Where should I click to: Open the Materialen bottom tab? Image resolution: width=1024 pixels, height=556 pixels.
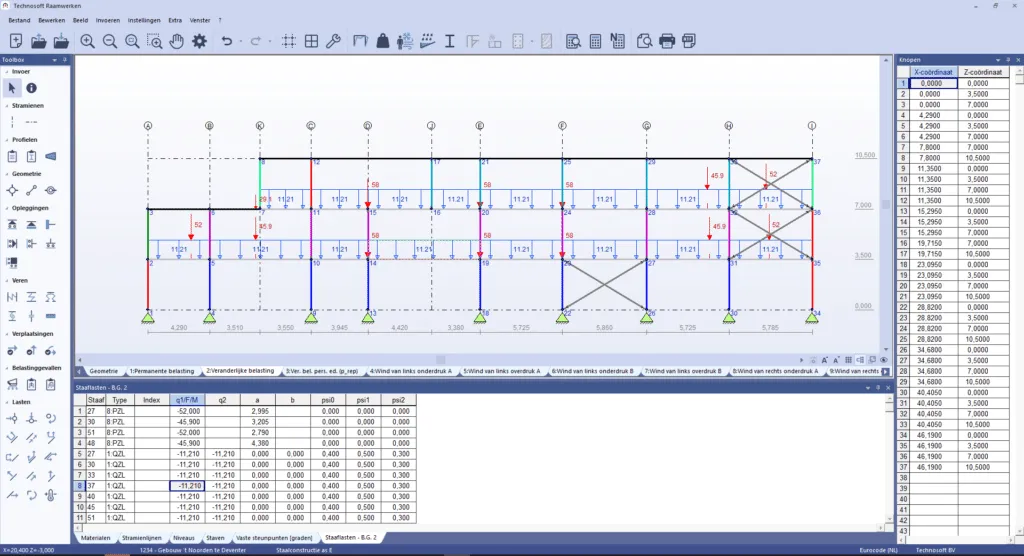tap(95, 538)
